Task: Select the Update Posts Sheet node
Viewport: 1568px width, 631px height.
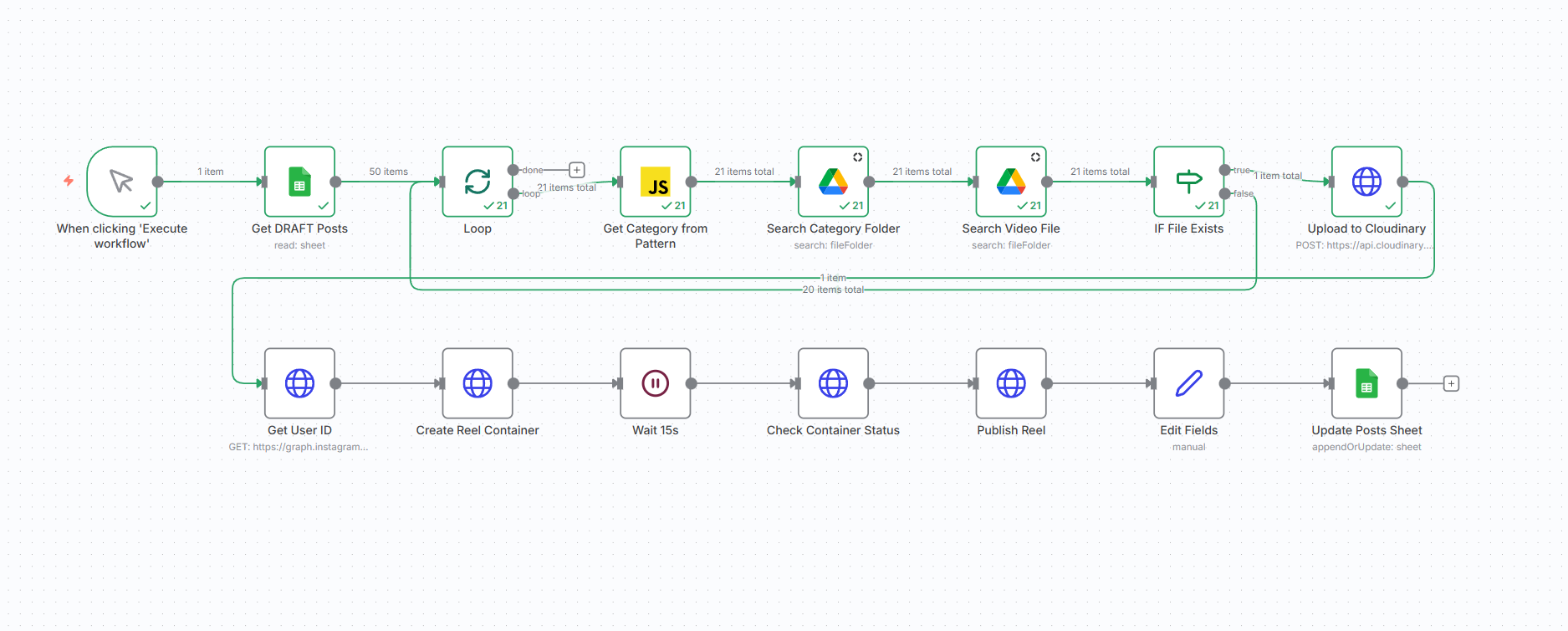Action: click(x=1366, y=383)
